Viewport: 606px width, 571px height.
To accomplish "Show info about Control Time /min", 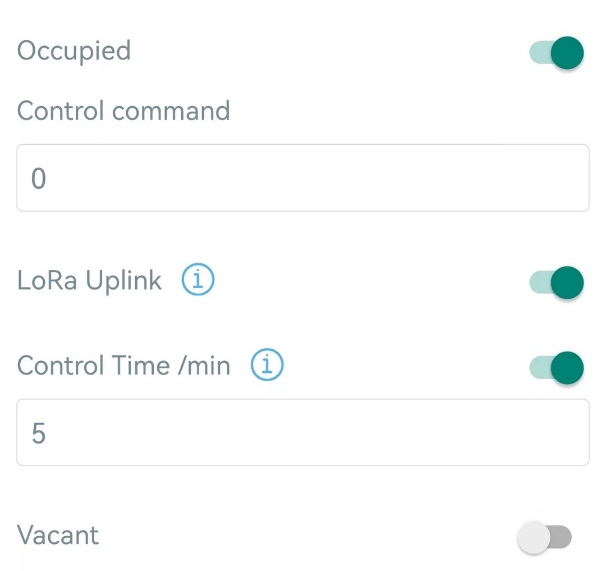I will 267,366.
